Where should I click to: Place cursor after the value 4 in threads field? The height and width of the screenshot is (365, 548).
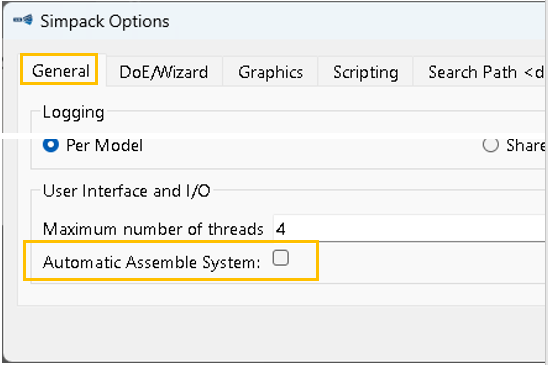287,229
